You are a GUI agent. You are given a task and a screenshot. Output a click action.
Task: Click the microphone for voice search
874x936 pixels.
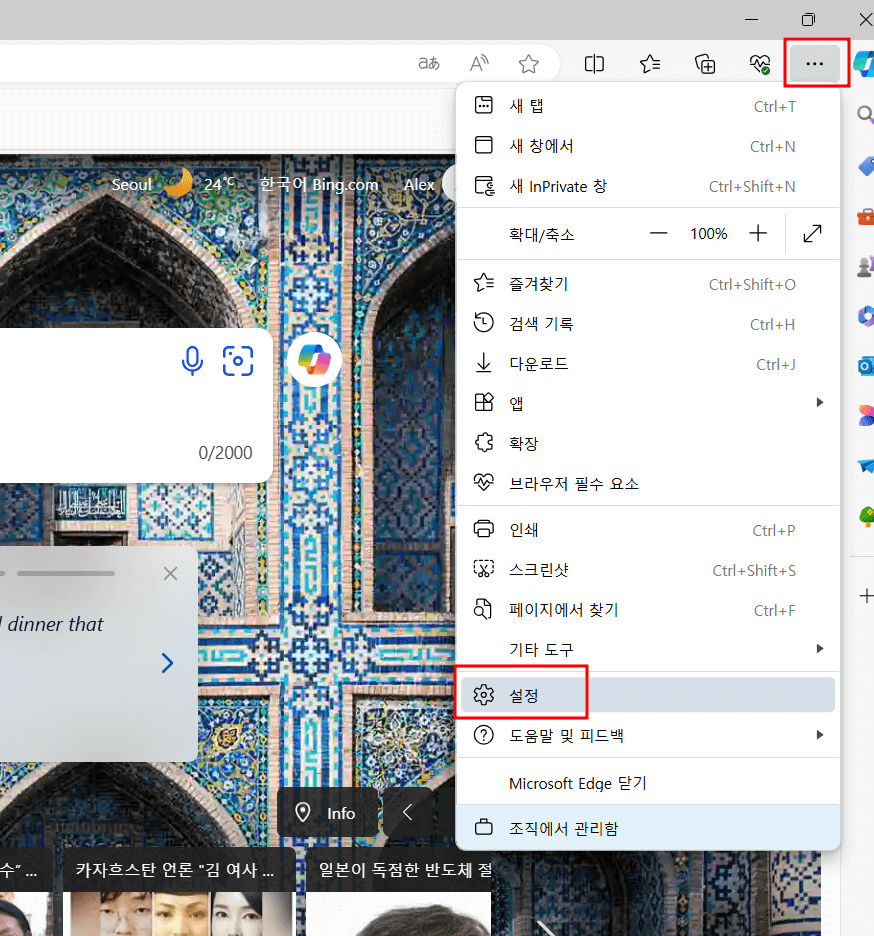(192, 361)
